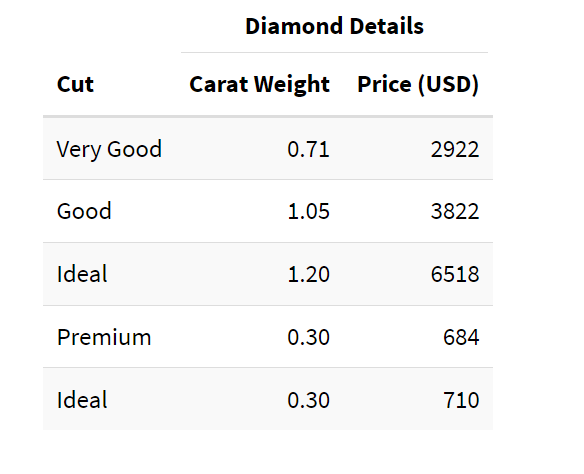This screenshot has width=584, height=474.
Task: Click the last row's 0.30 carat value
Action: [308, 400]
